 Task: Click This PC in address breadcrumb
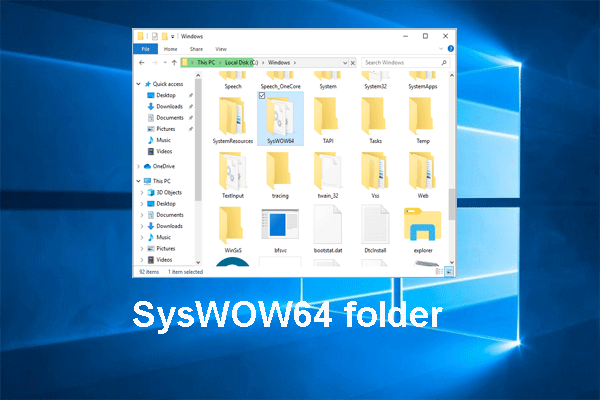[x=206, y=62]
